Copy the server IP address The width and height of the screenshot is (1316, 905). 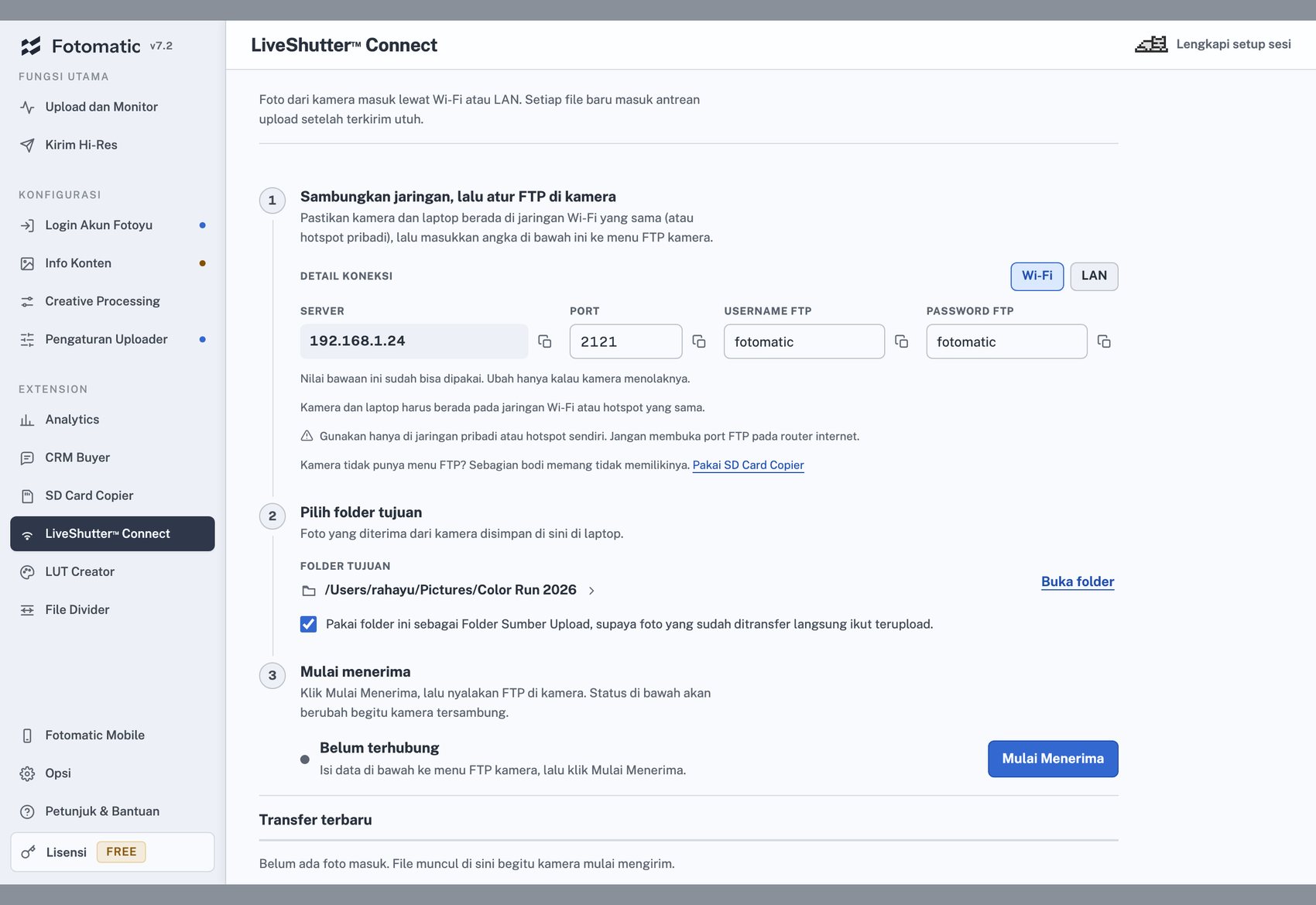545,341
